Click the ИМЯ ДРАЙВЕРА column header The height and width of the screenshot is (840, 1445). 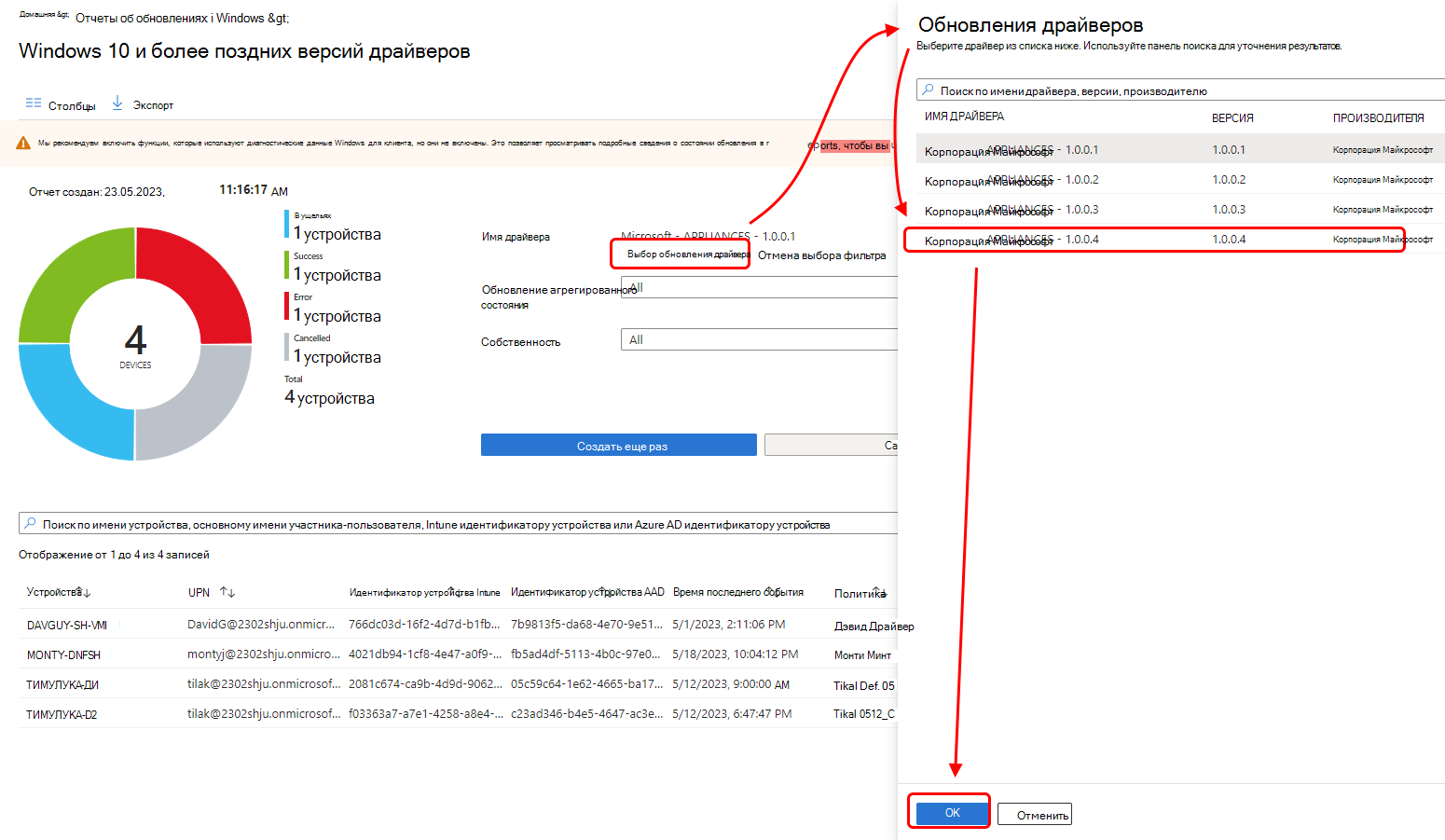pyautogui.click(x=964, y=117)
